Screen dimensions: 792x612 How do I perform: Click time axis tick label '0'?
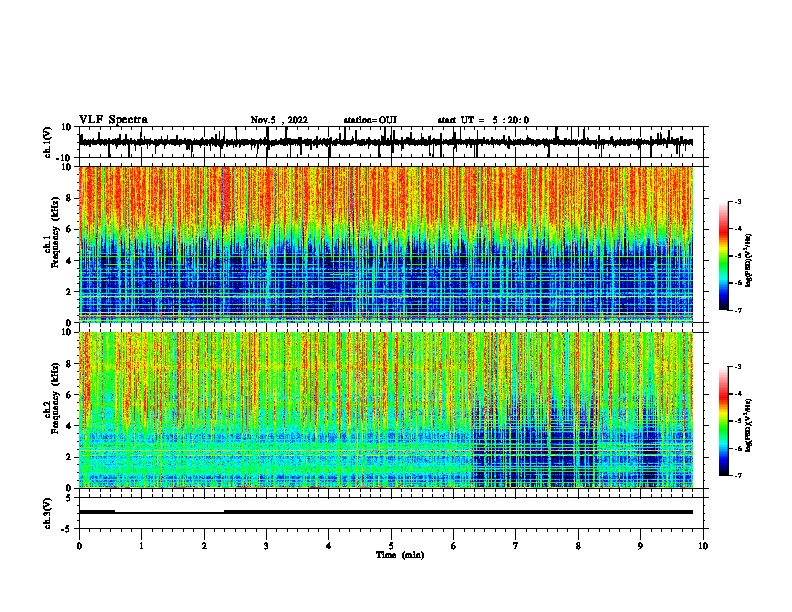point(79,546)
